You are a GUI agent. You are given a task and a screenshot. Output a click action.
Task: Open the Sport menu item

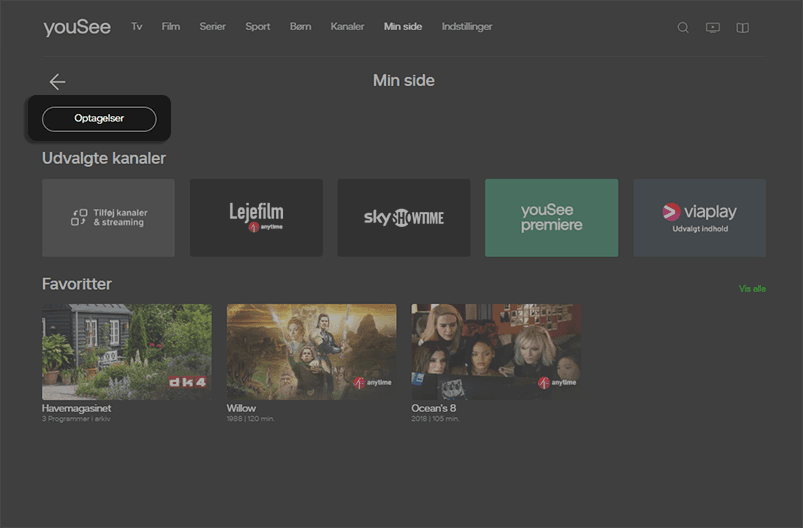pos(258,27)
